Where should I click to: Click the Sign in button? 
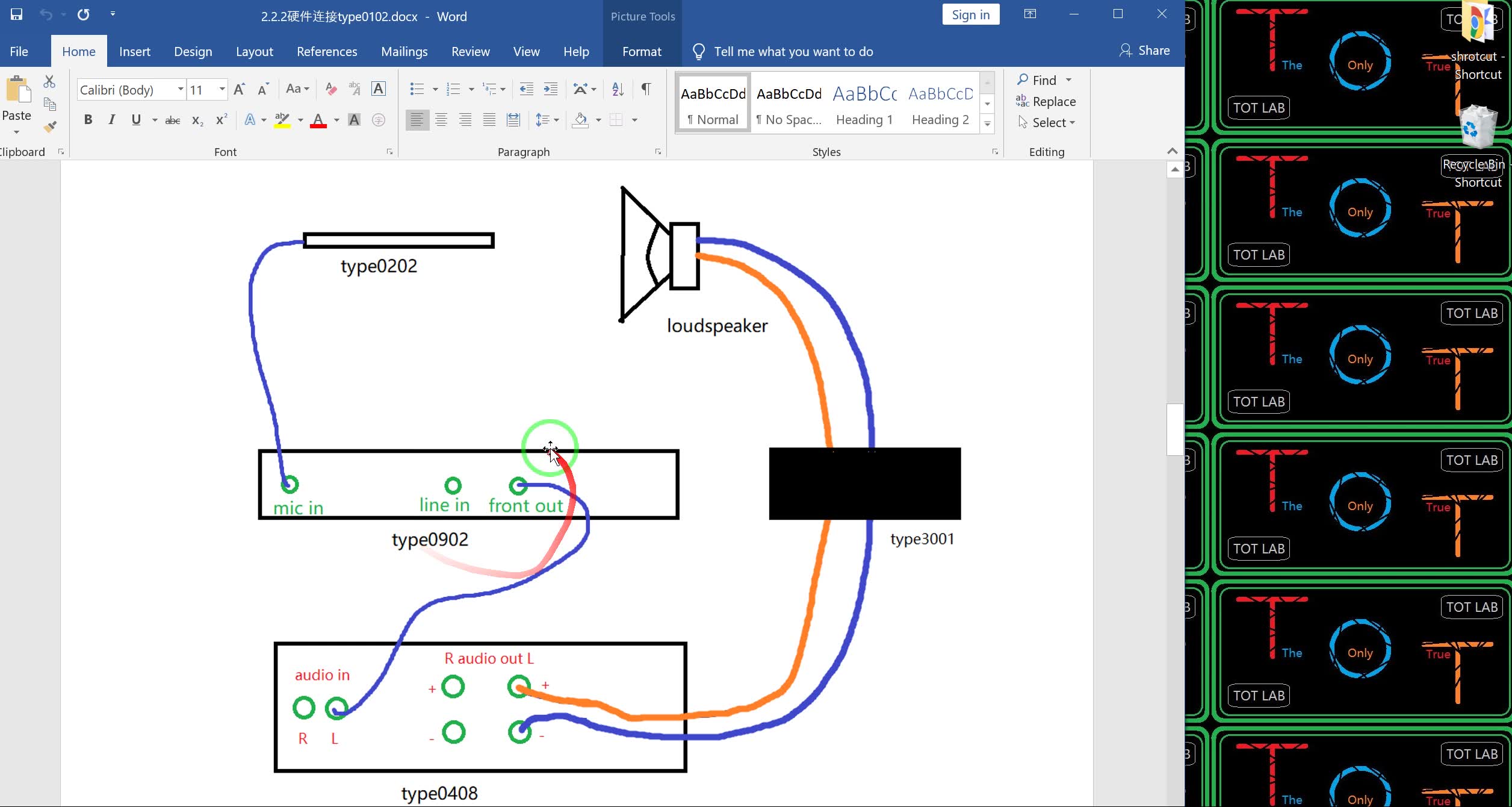pyautogui.click(x=970, y=15)
